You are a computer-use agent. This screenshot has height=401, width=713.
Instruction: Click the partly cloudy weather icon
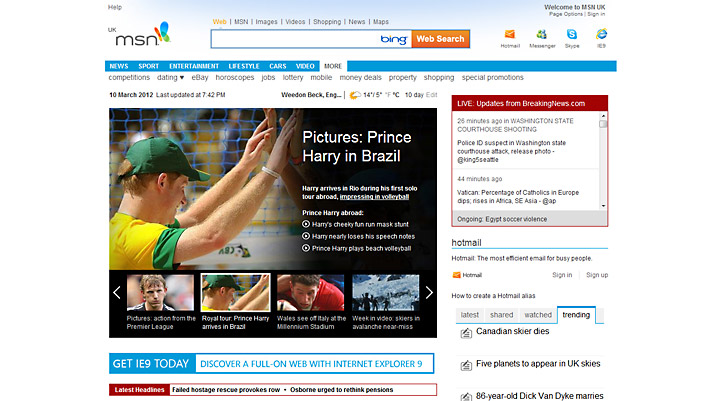point(354,95)
